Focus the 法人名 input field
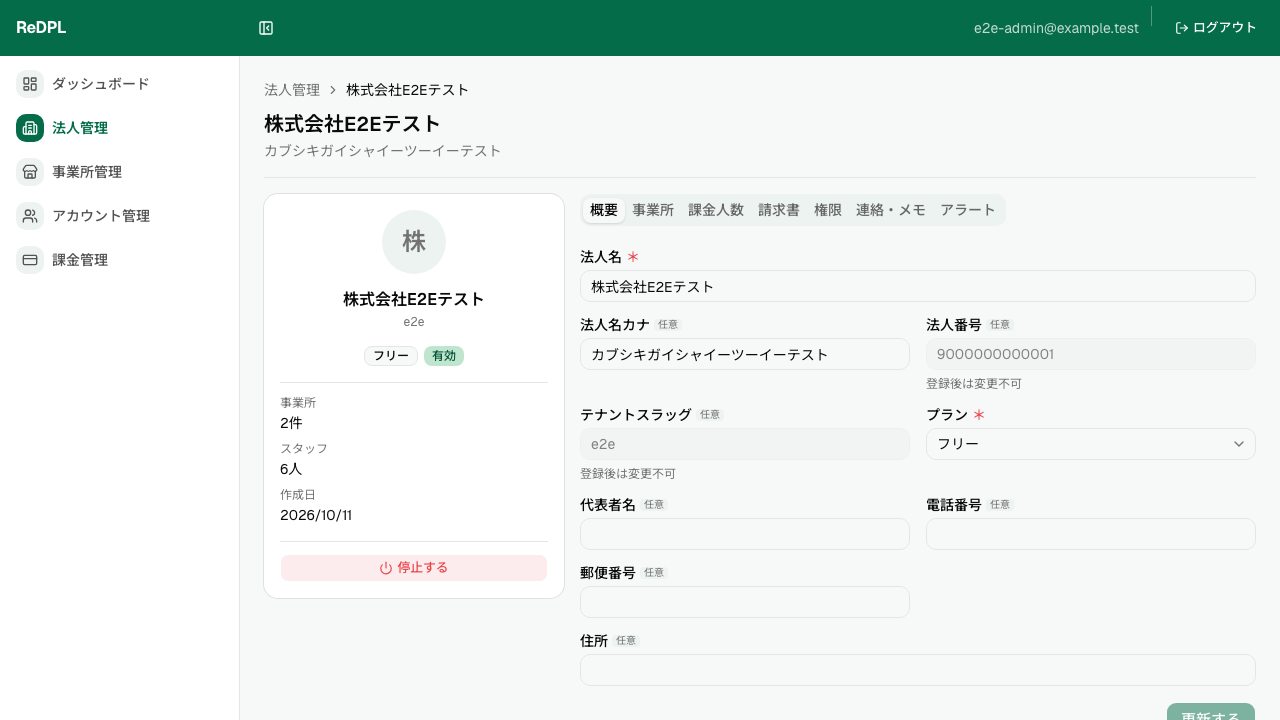The height and width of the screenshot is (720, 1280). pyautogui.click(x=918, y=286)
